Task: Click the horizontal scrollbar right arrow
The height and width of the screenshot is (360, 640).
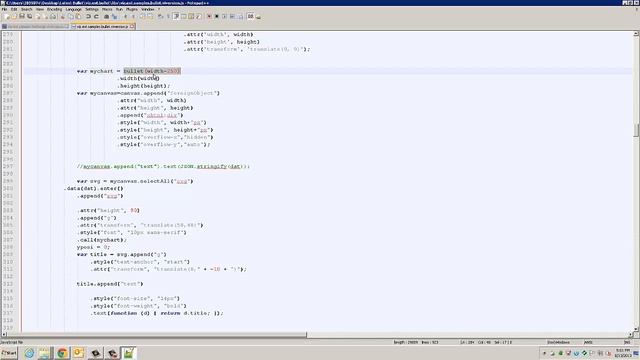Action: [631, 335]
